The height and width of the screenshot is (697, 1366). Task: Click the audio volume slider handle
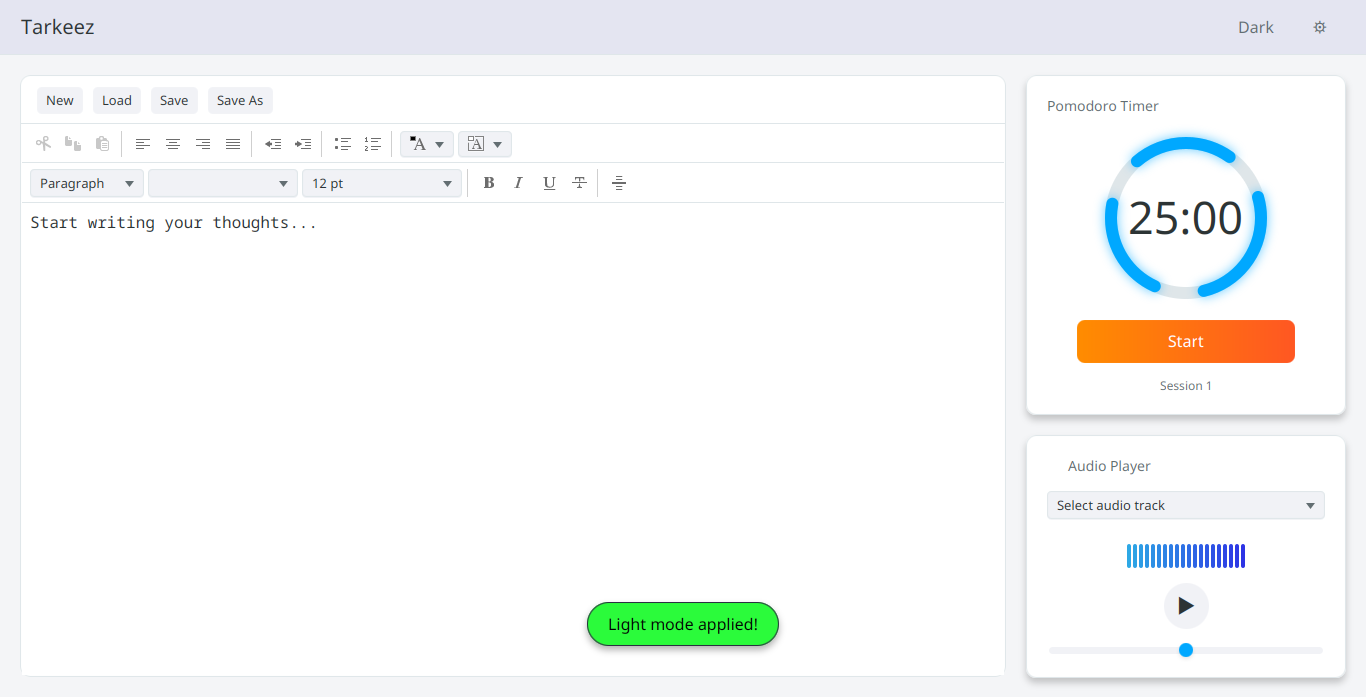click(x=1186, y=650)
